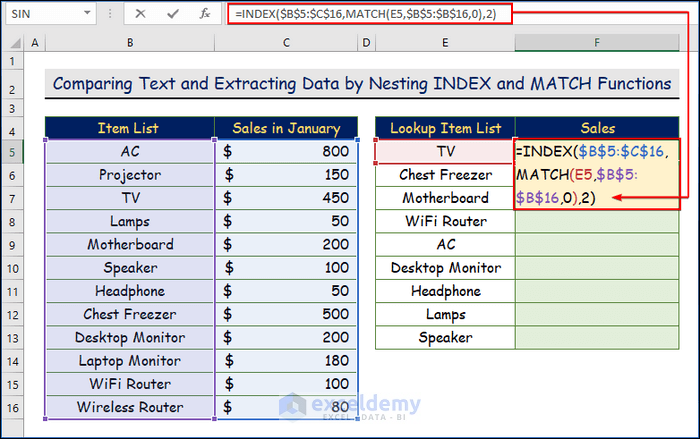Click editing cell F5 with INDEX formula
700x439 pixels.
597,175
